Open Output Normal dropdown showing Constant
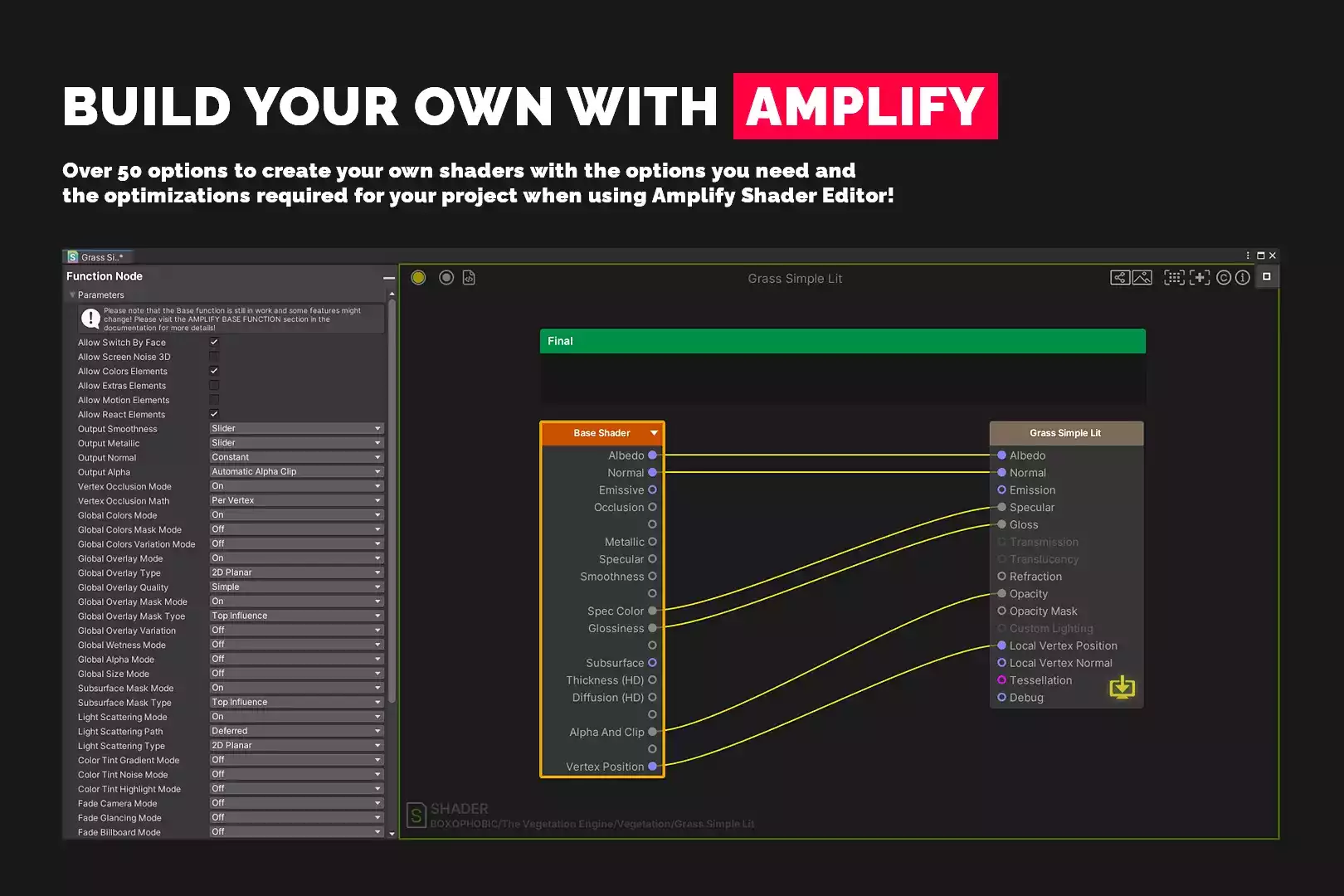This screenshot has height=896, width=1344. coord(296,457)
